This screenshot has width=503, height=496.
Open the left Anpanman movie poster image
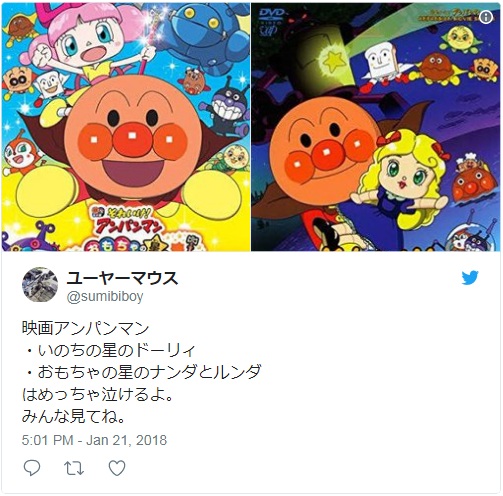click(126, 127)
